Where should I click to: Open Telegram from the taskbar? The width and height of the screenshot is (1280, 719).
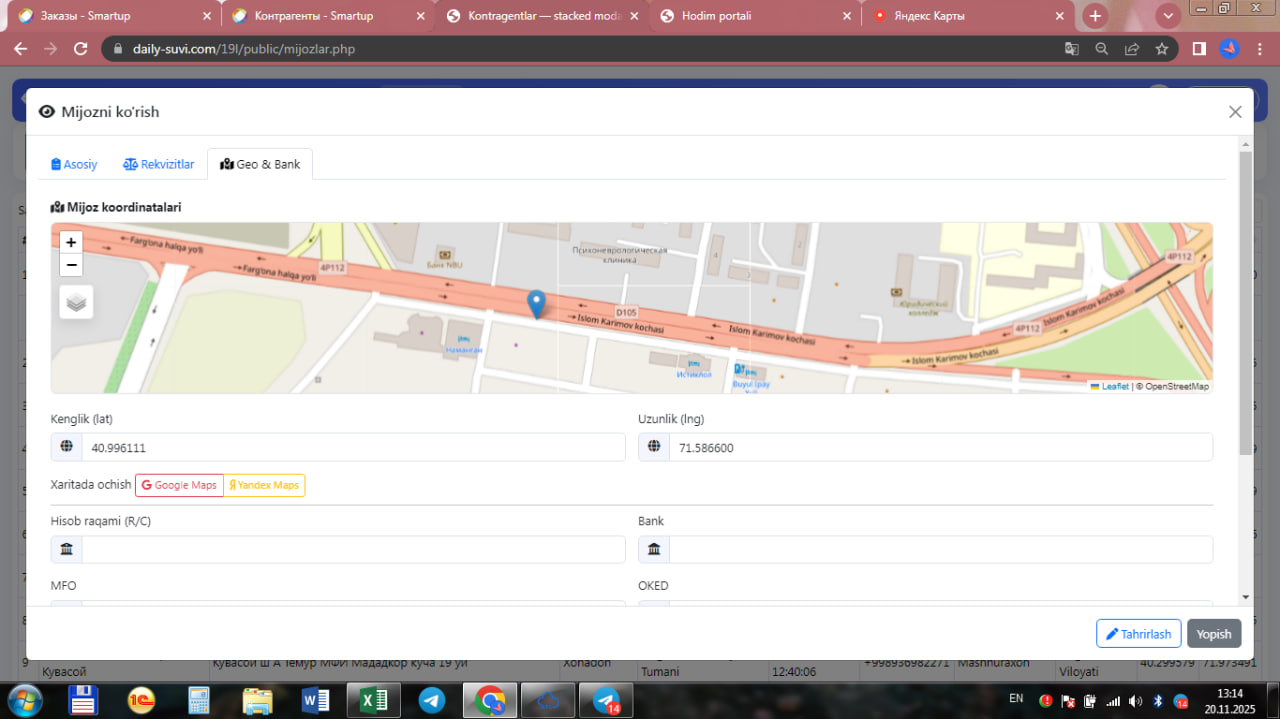click(x=432, y=701)
